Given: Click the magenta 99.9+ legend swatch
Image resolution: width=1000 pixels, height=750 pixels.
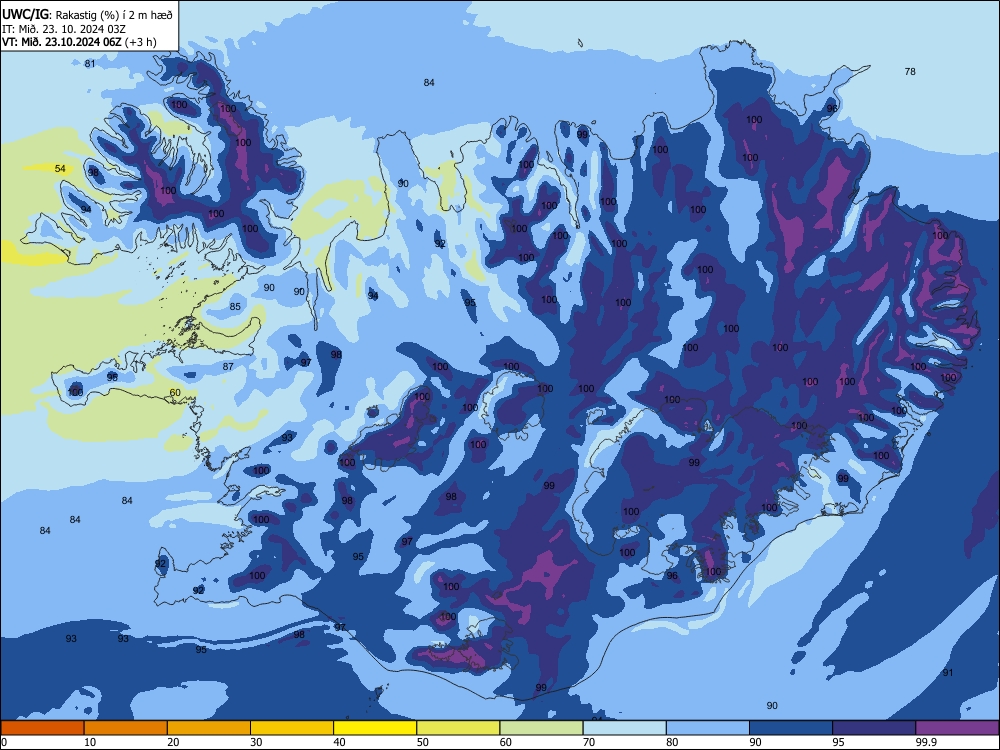Looking at the screenshot, I should [x=957, y=728].
